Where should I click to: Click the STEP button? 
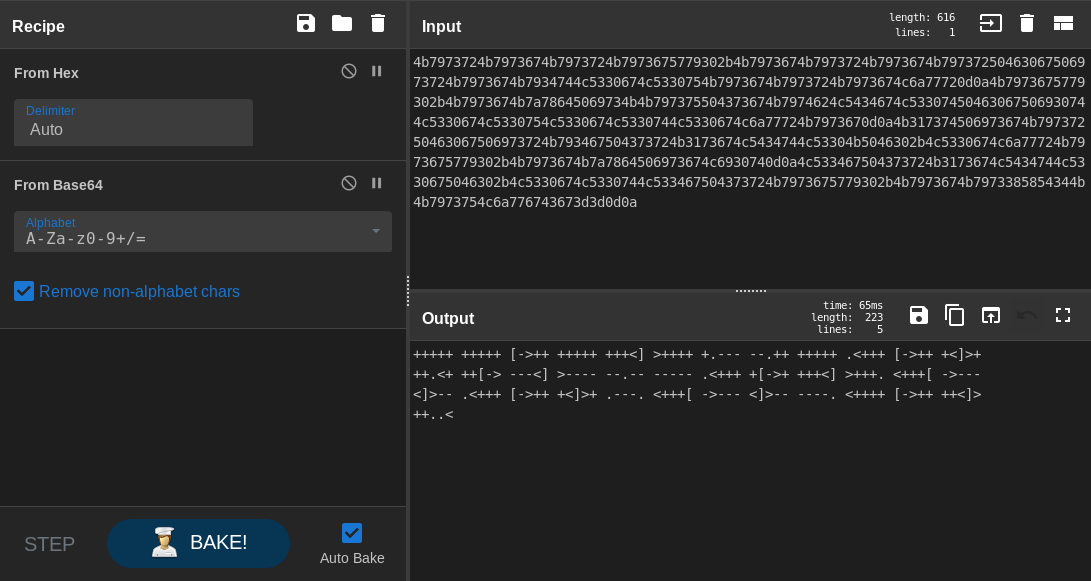(50, 544)
